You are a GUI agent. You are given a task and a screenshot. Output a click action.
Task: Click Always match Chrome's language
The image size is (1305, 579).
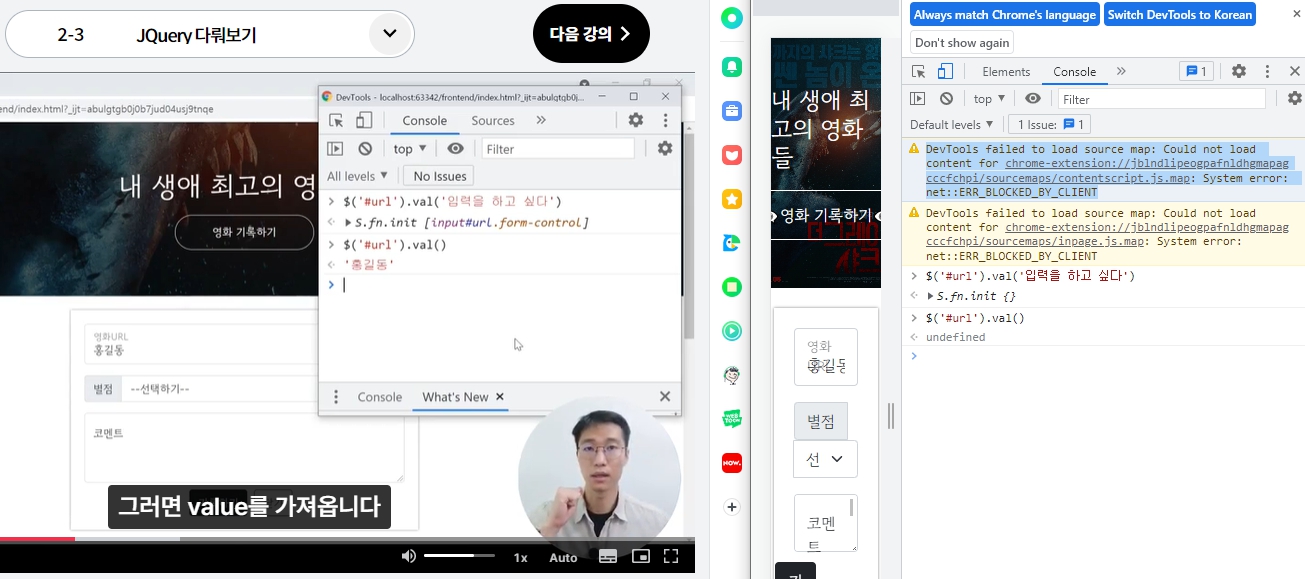click(x=1005, y=15)
